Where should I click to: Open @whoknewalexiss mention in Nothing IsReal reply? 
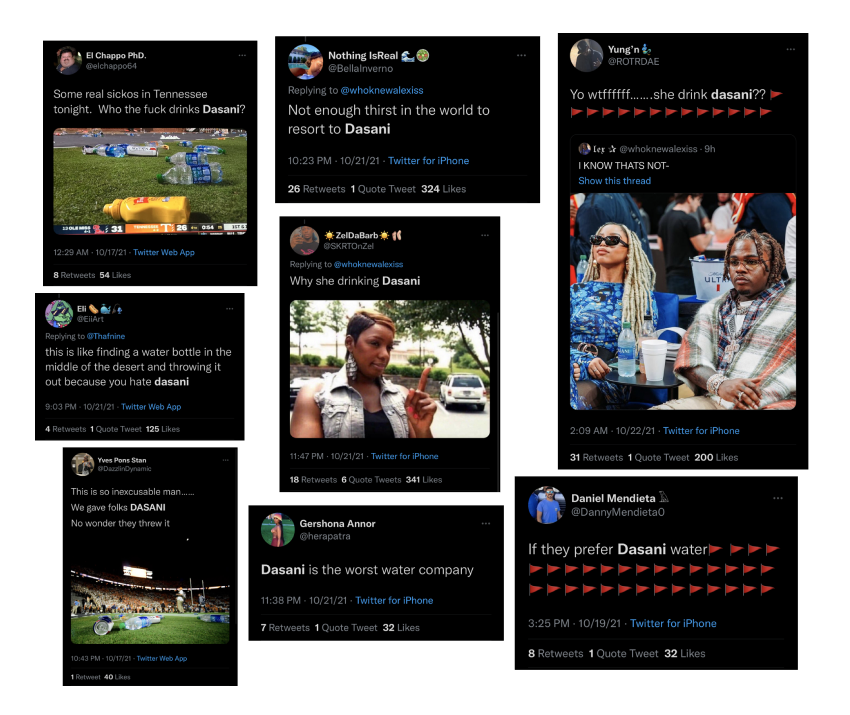[382, 90]
